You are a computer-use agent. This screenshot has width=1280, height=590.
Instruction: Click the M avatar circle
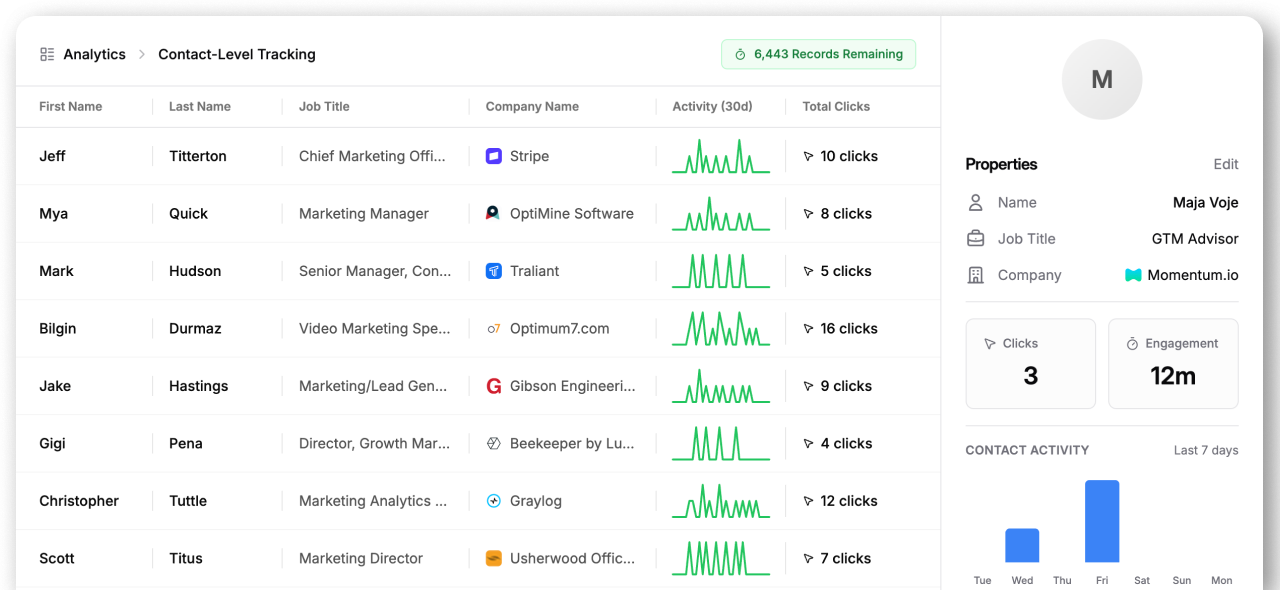[1102, 80]
